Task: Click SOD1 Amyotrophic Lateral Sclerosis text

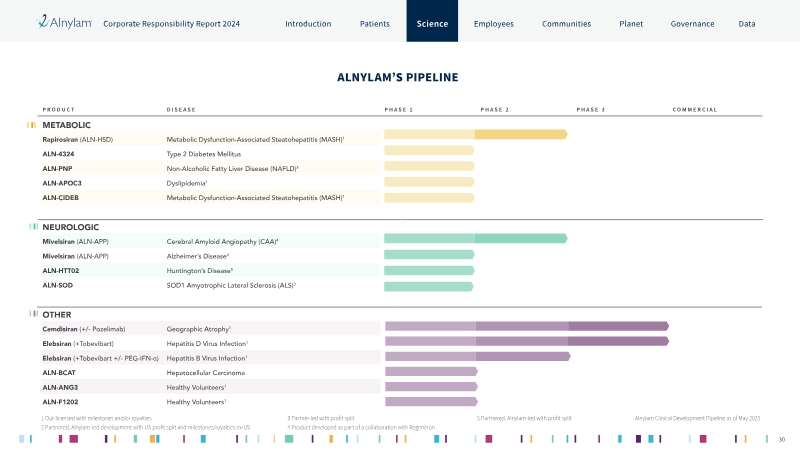Action: [x=231, y=285]
